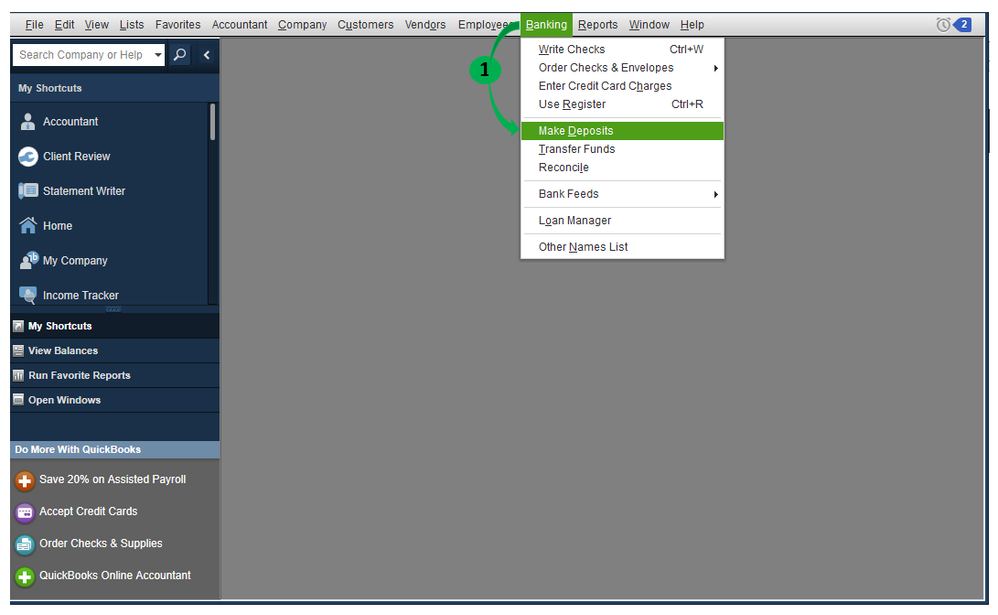Open the Lists menu
This screenshot has width=998, height=615.
[x=132, y=25]
